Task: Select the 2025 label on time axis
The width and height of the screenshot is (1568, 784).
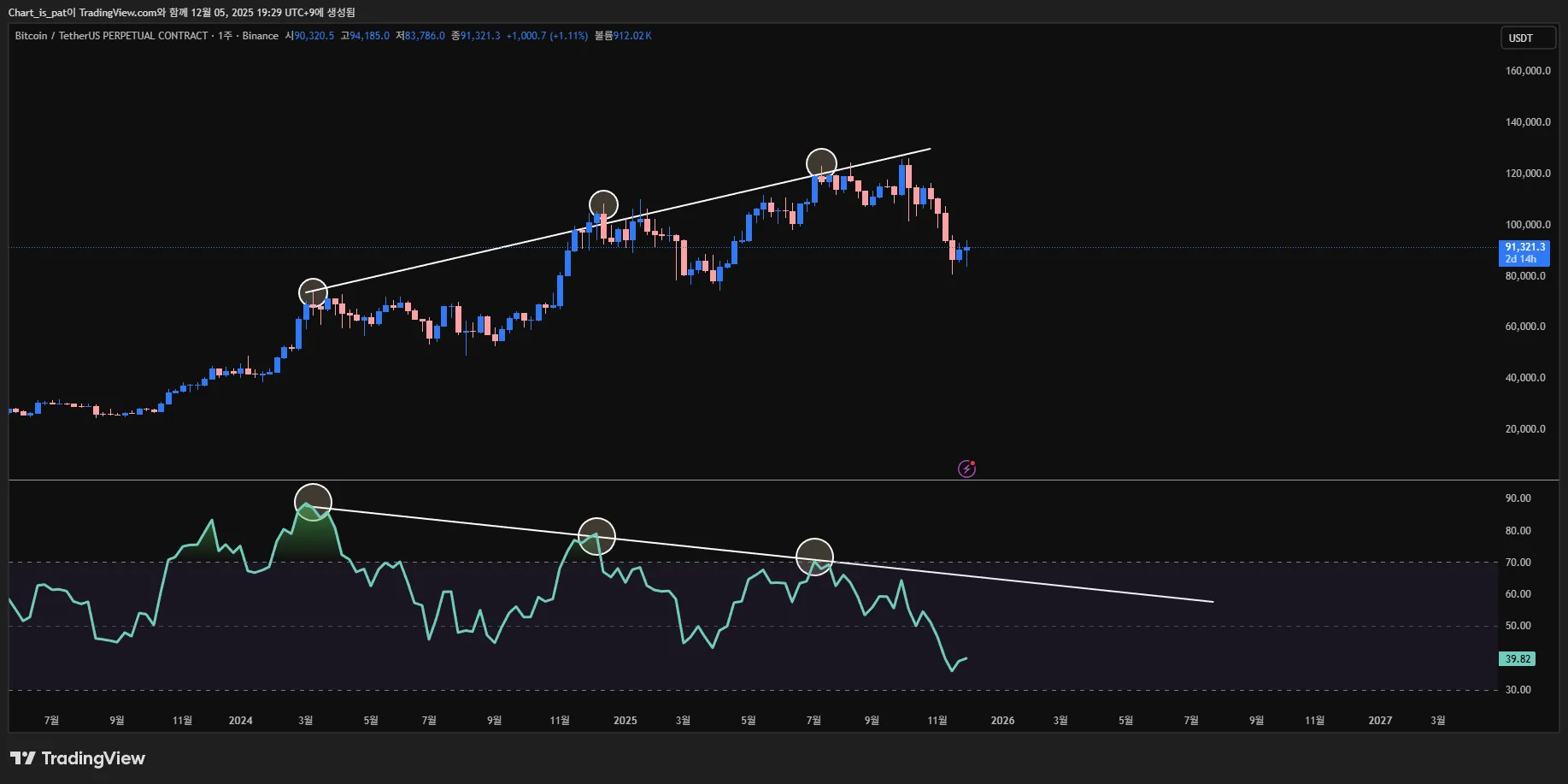Action: pos(625,721)
